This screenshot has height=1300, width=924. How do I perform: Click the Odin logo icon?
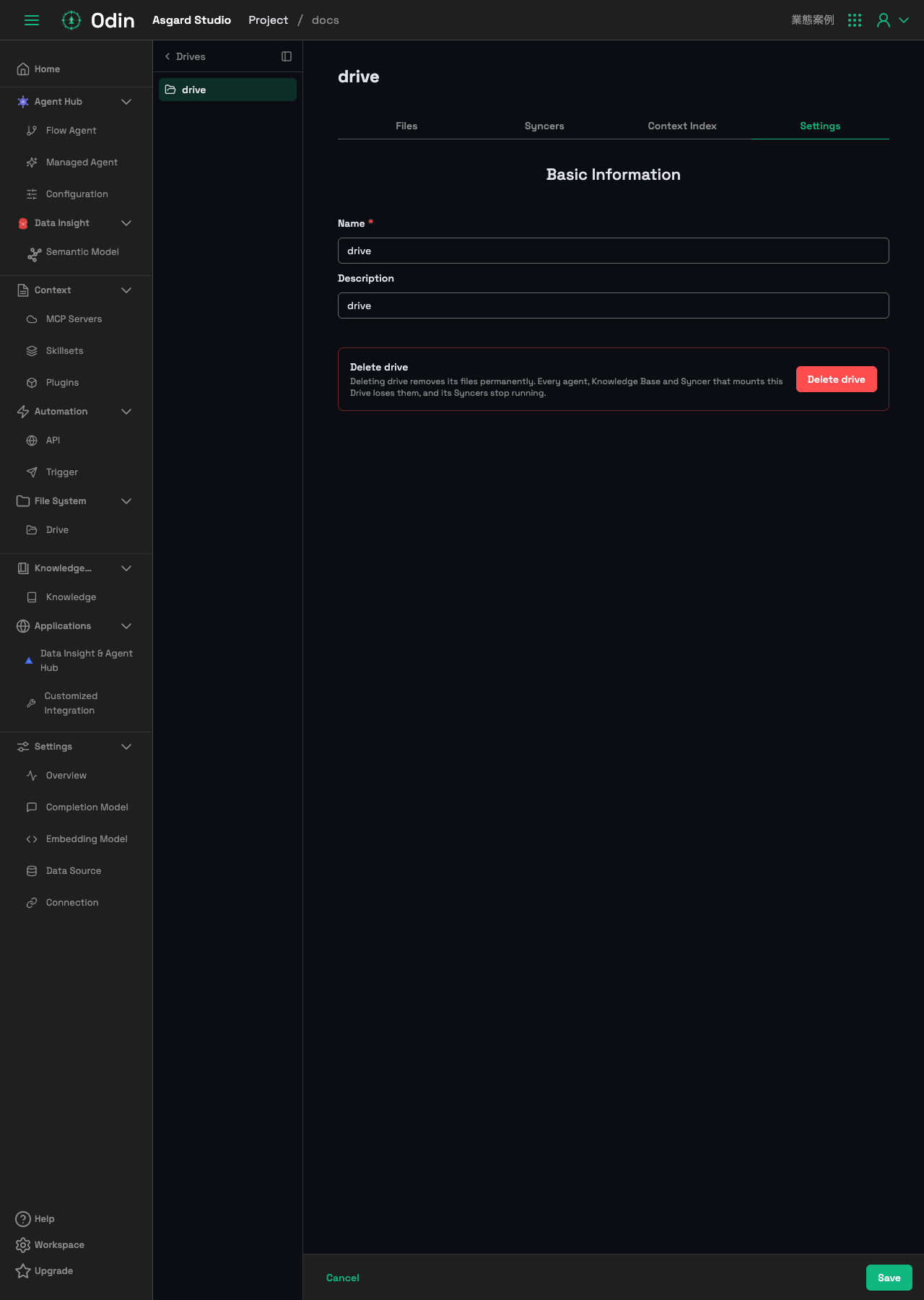[71, 20]
